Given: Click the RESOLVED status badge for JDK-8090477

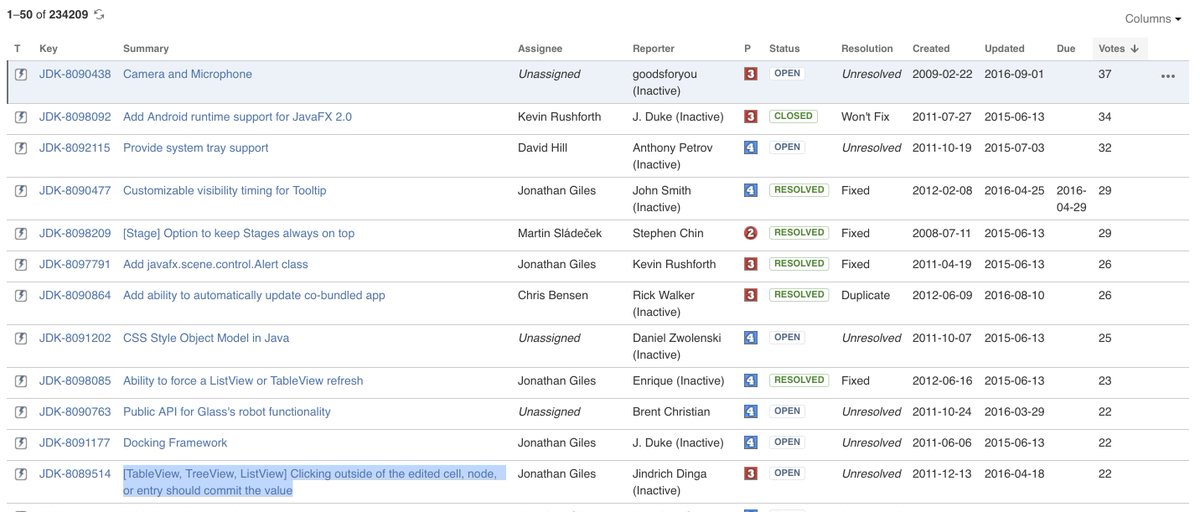Looking at the screenshot, I should click(x=799, y=190).
